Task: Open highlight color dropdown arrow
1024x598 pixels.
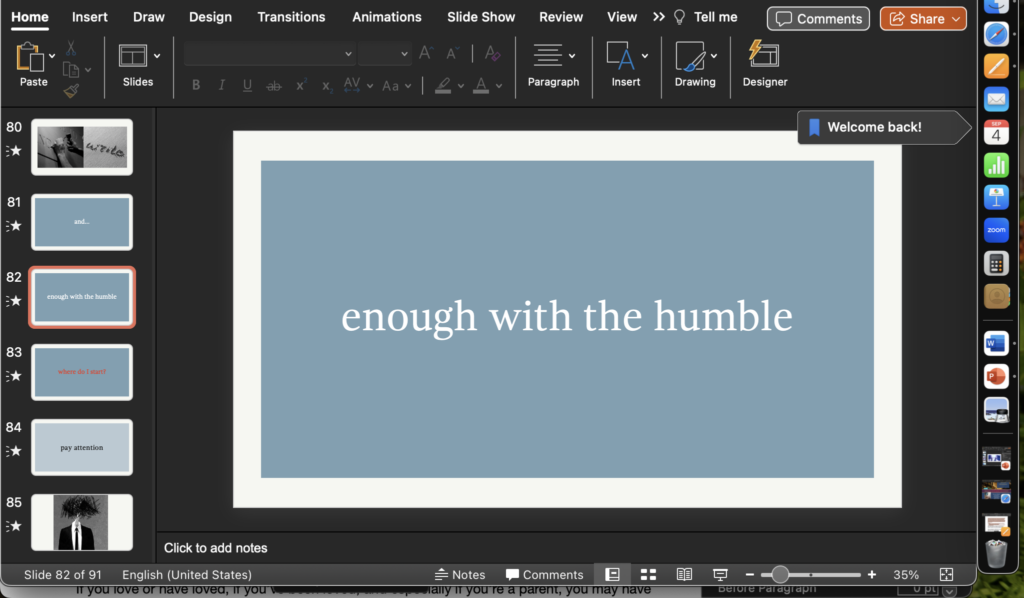Action: coord(460,86)
